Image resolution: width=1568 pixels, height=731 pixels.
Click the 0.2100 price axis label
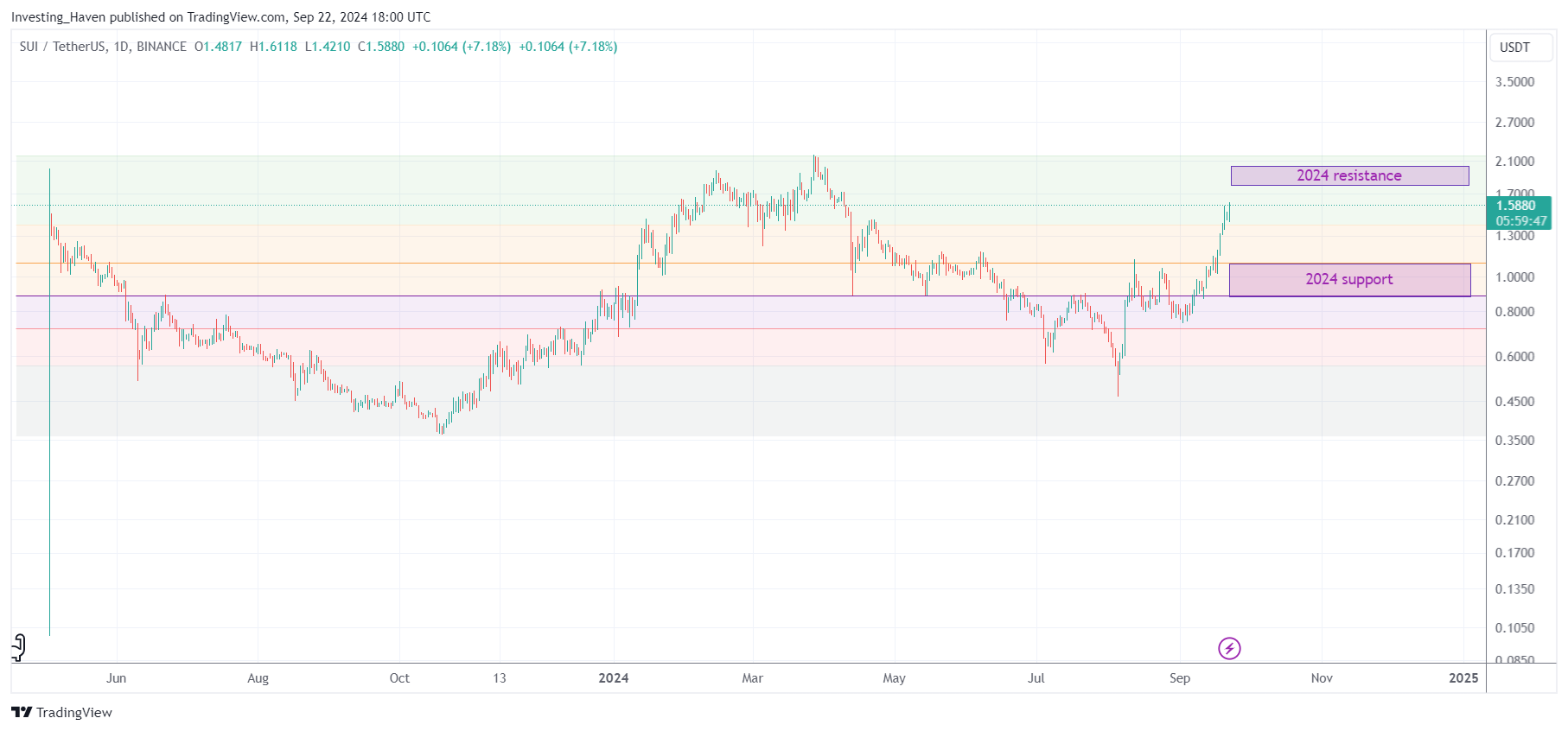[1515, 520]
